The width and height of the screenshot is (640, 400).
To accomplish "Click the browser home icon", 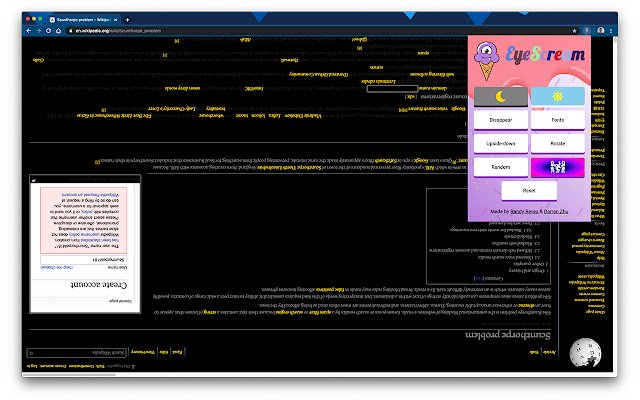I will pos(58,31).
